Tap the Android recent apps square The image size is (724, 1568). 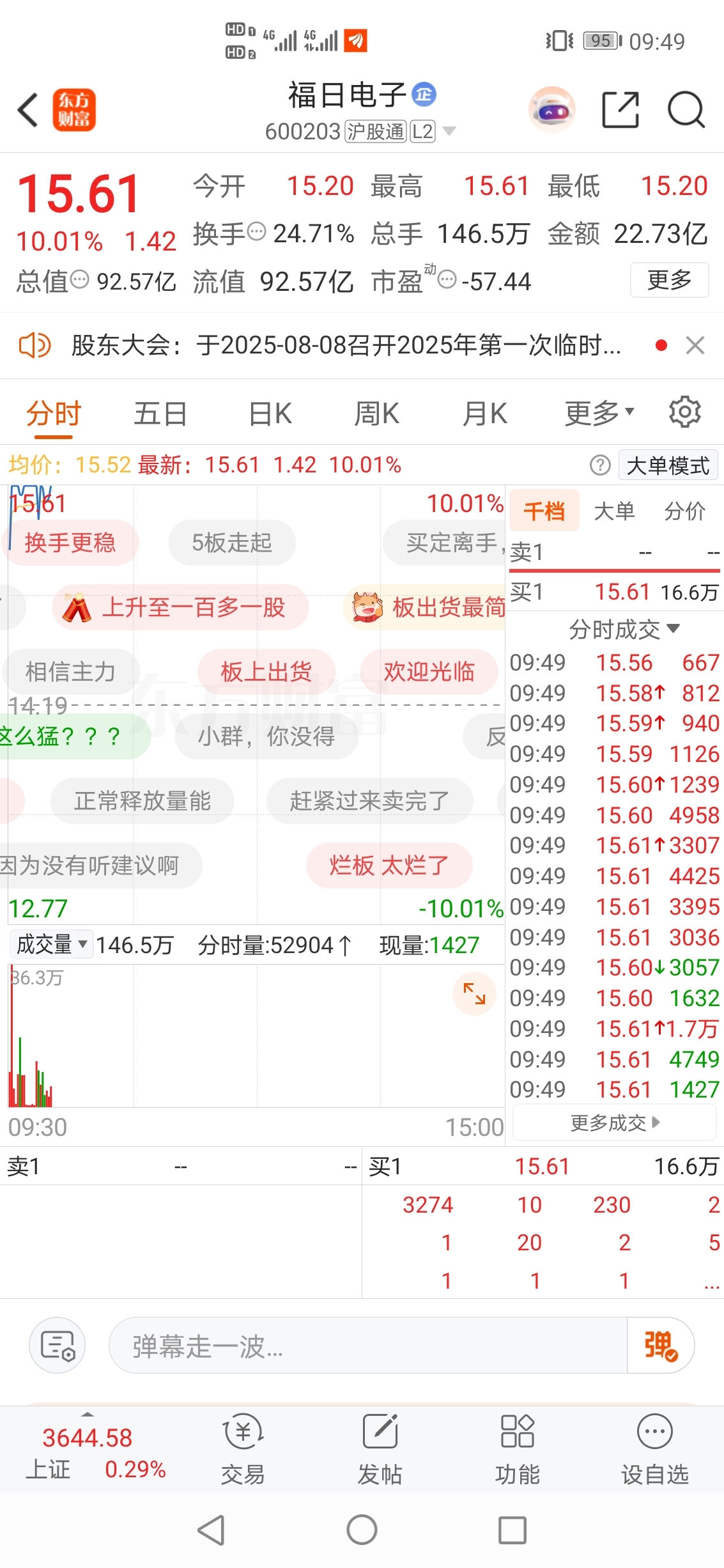click(512, 1530)
